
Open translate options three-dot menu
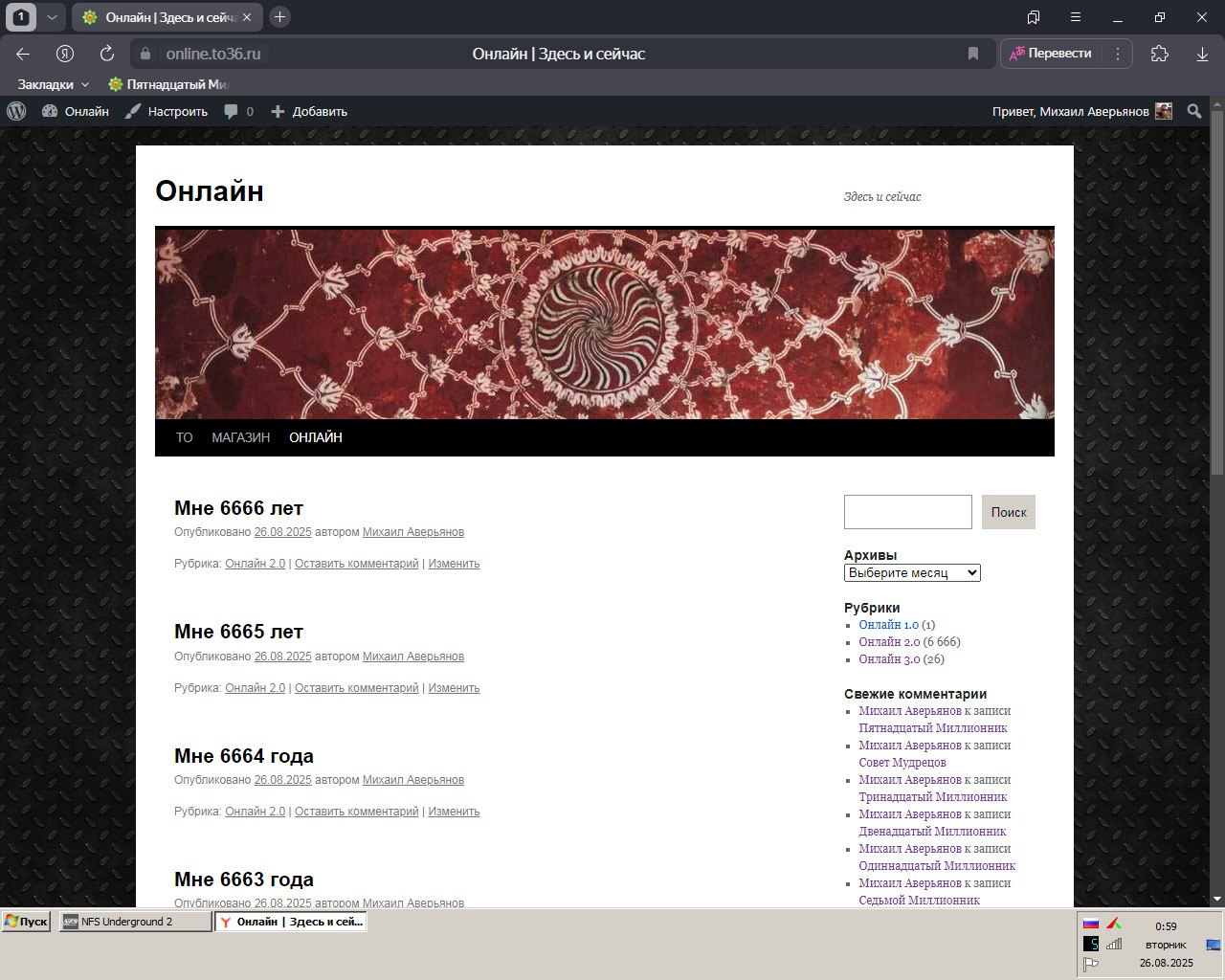(x=1117, y=54)
